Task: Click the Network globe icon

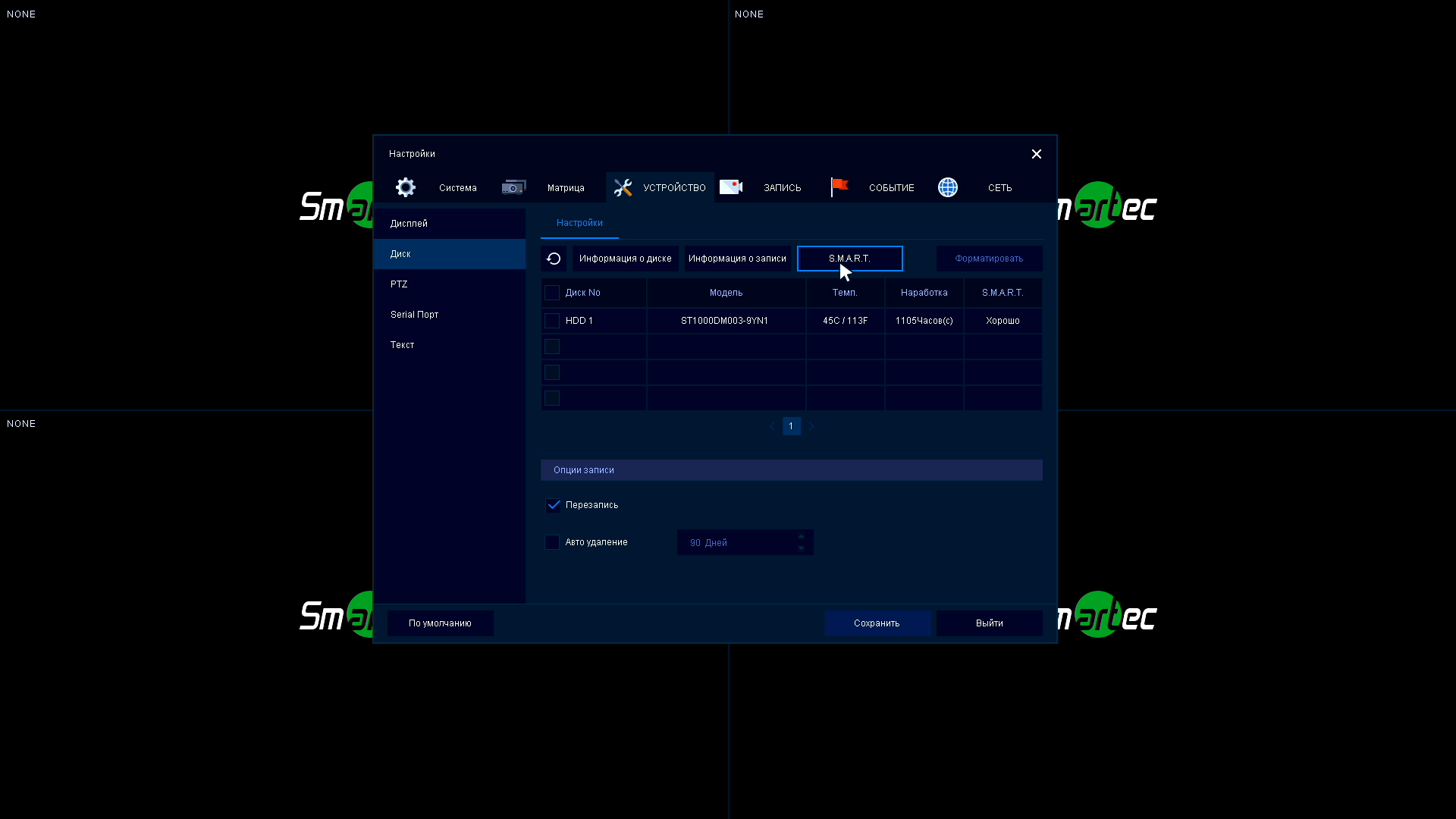Action: coord(947,187)
